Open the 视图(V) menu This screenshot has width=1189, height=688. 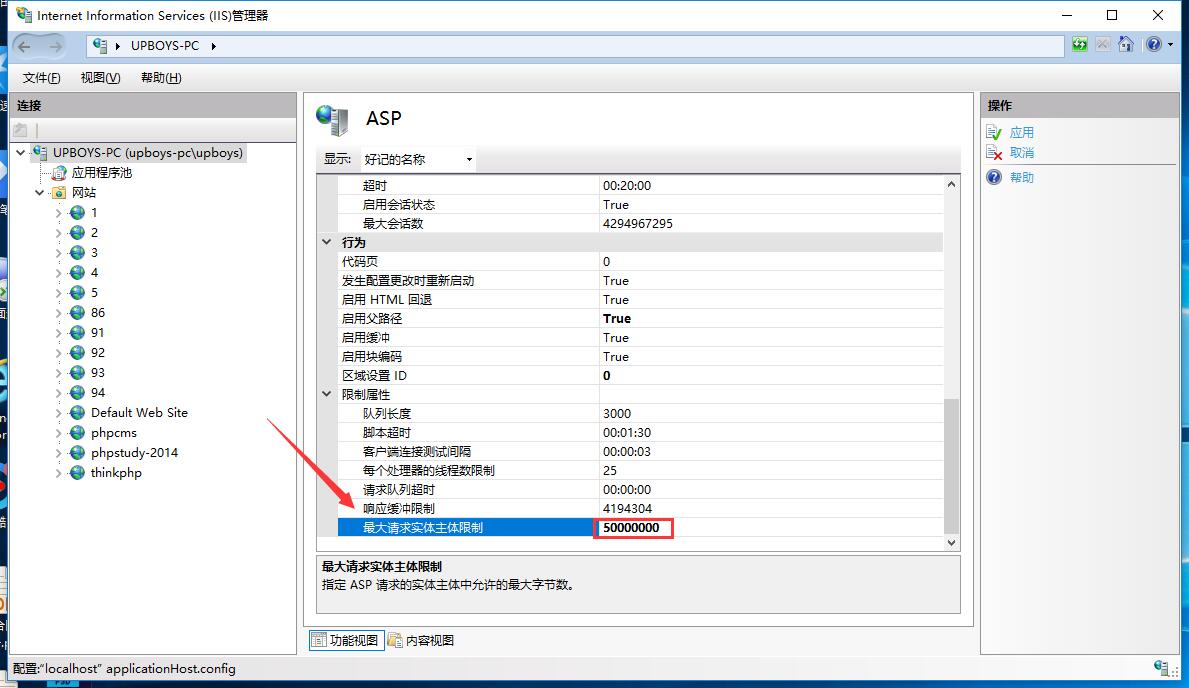100,77
